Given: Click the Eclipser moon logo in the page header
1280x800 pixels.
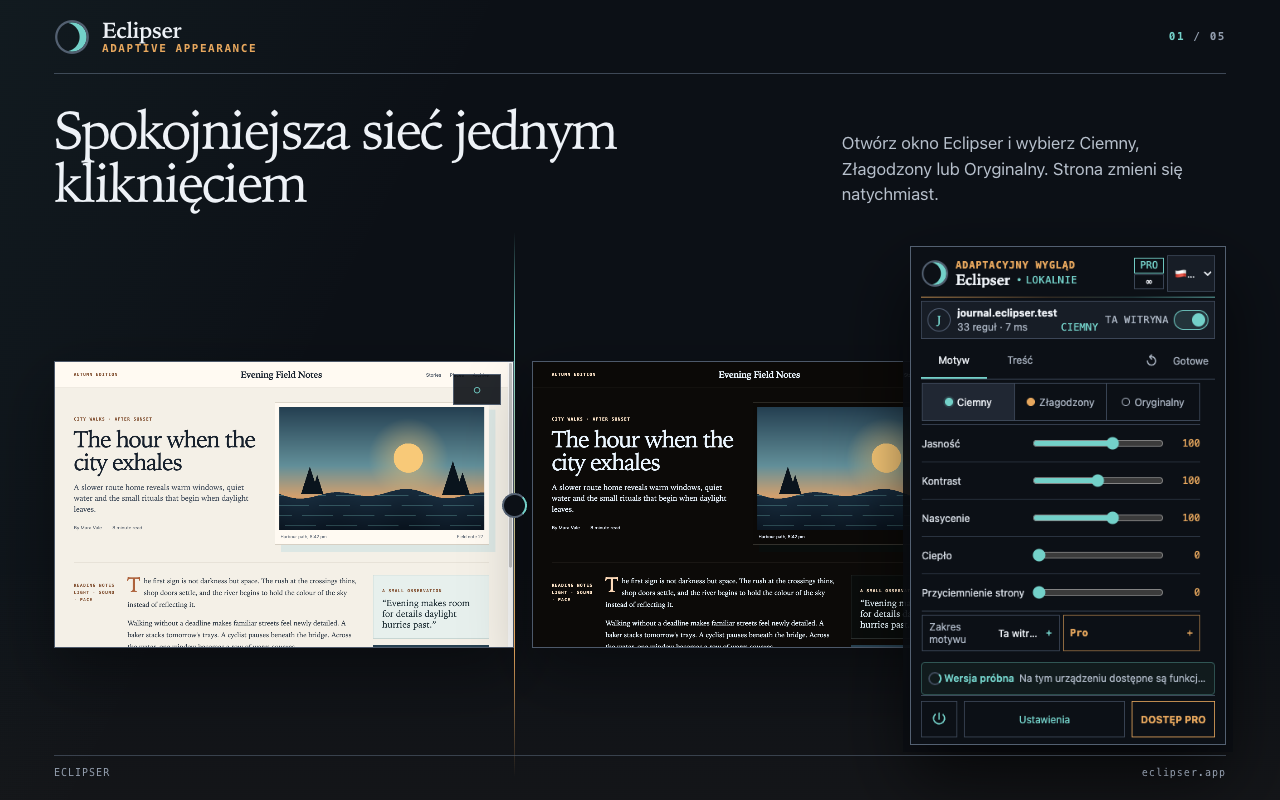Looking at the screenshot, I should click(72, 37).
